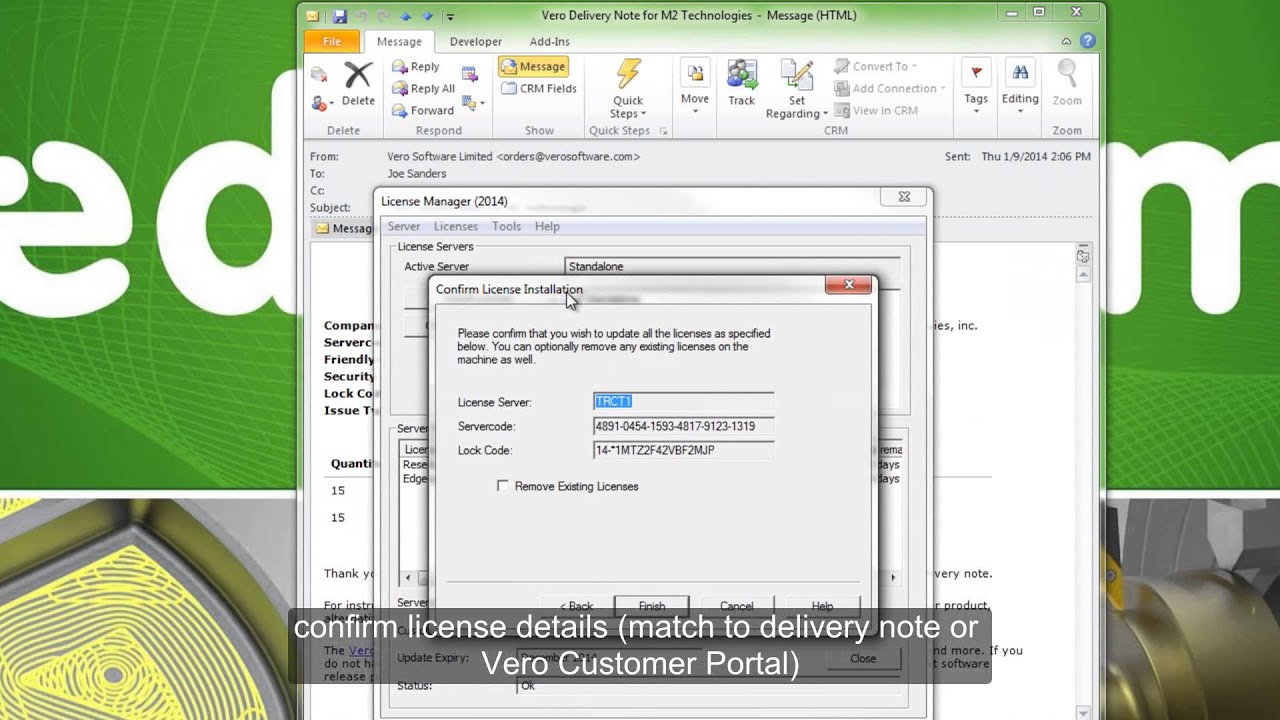
Task: Open the Quick Steps gallery
Action: (628, 90)
